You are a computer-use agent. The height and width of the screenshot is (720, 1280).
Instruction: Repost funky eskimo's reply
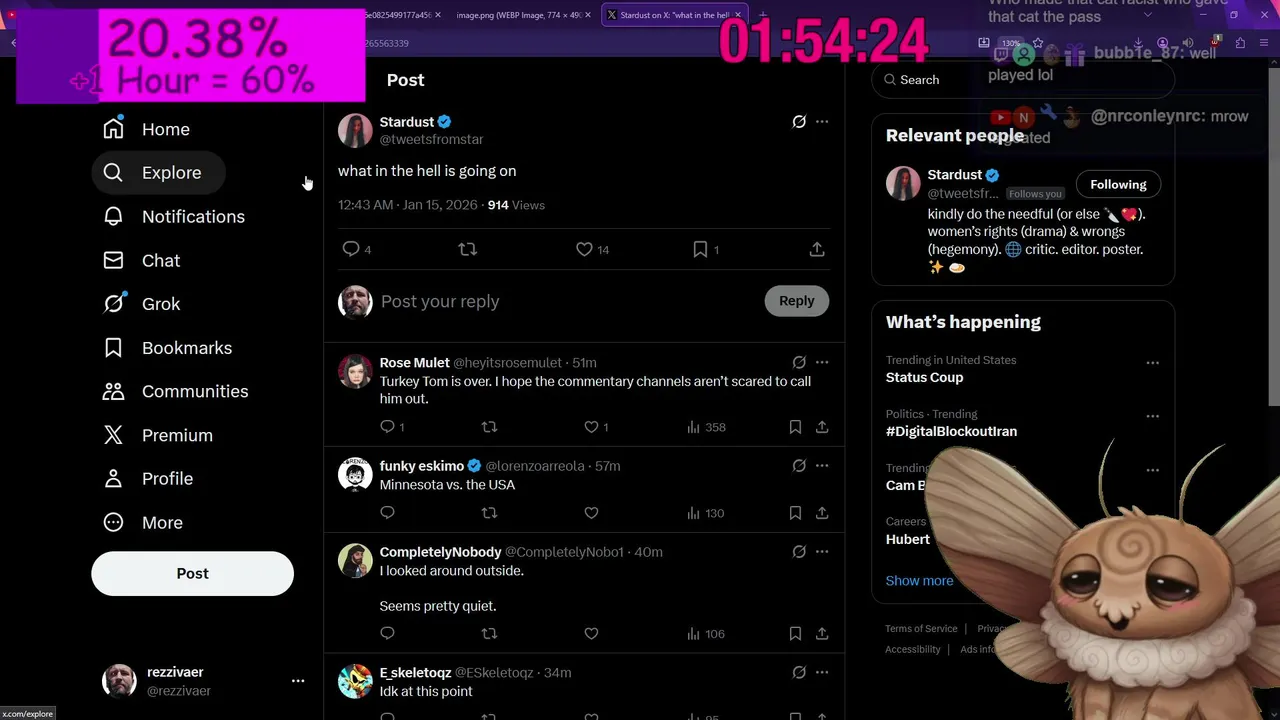pyautogui.click(x=489, y=513)
